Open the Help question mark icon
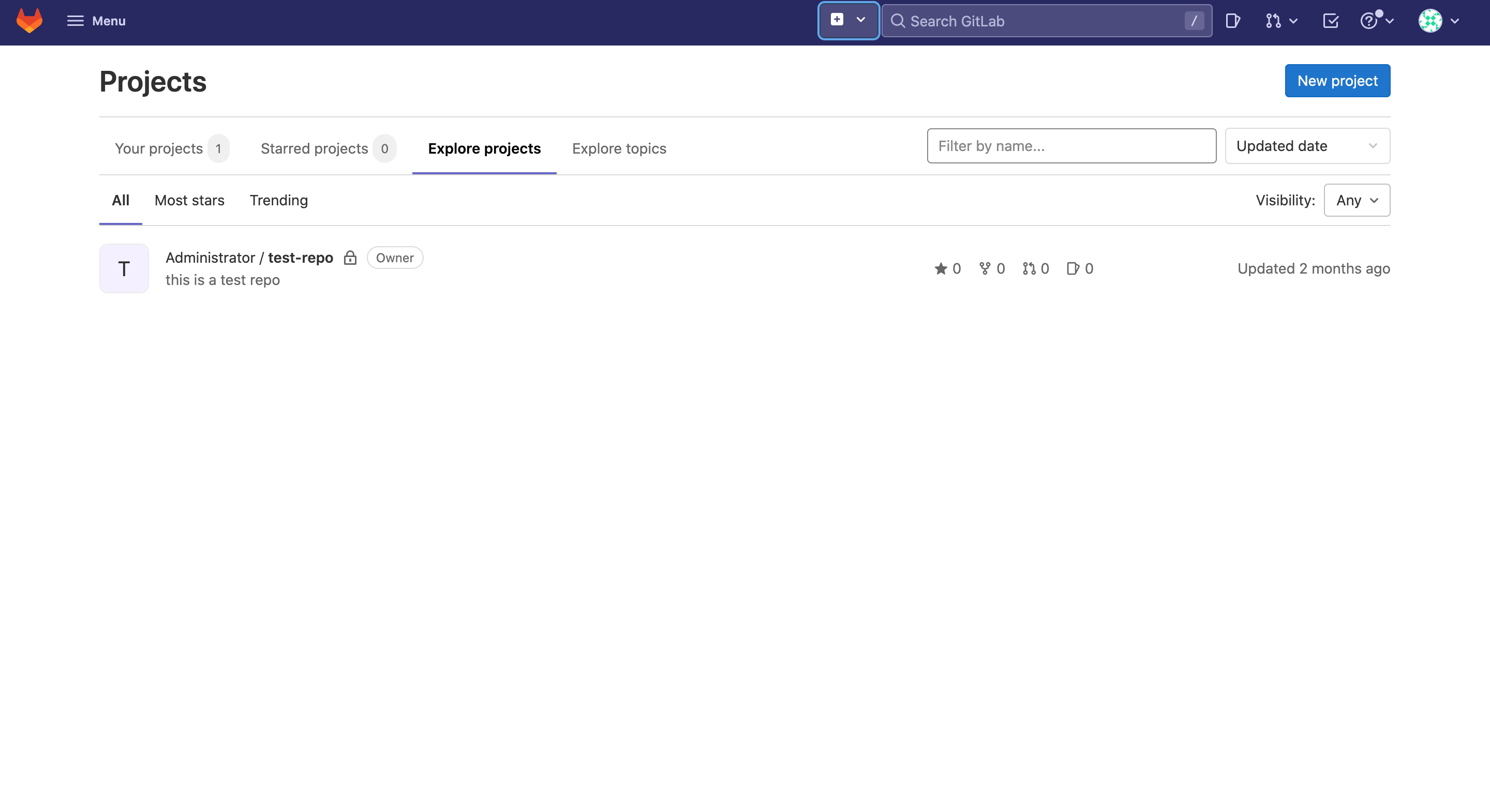Viewport: 1490px width, 812px height. pos(1368,21)
